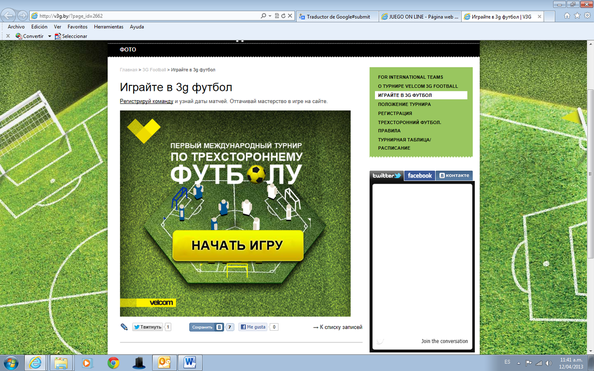Click Internet Explorer taskbar icon

tap(36, 363)
